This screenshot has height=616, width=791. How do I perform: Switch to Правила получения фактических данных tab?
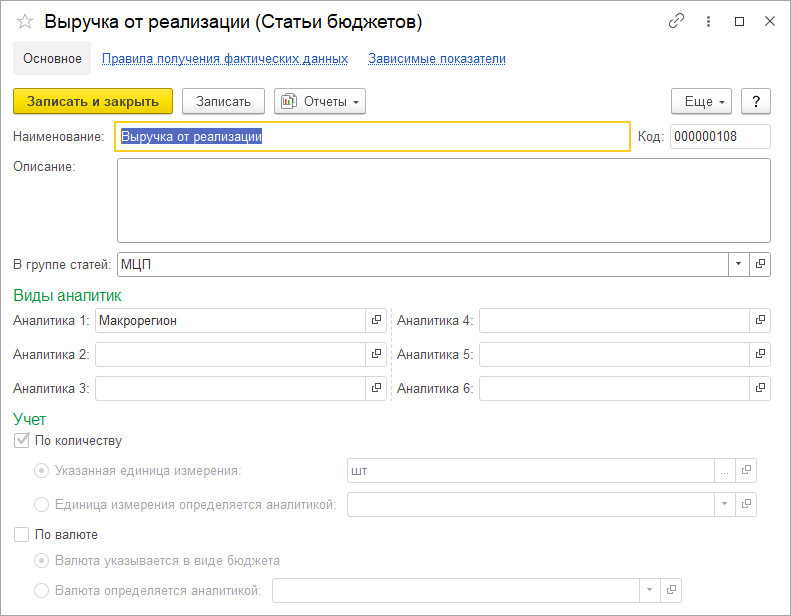(x=225, y=59)
